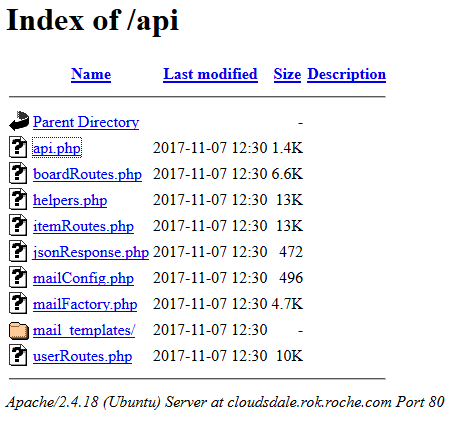Click the unknown-file icon beside boardRoutes.php
This screenshot has width=452, height=421.
pyautogui.click(x=18, y=173)
